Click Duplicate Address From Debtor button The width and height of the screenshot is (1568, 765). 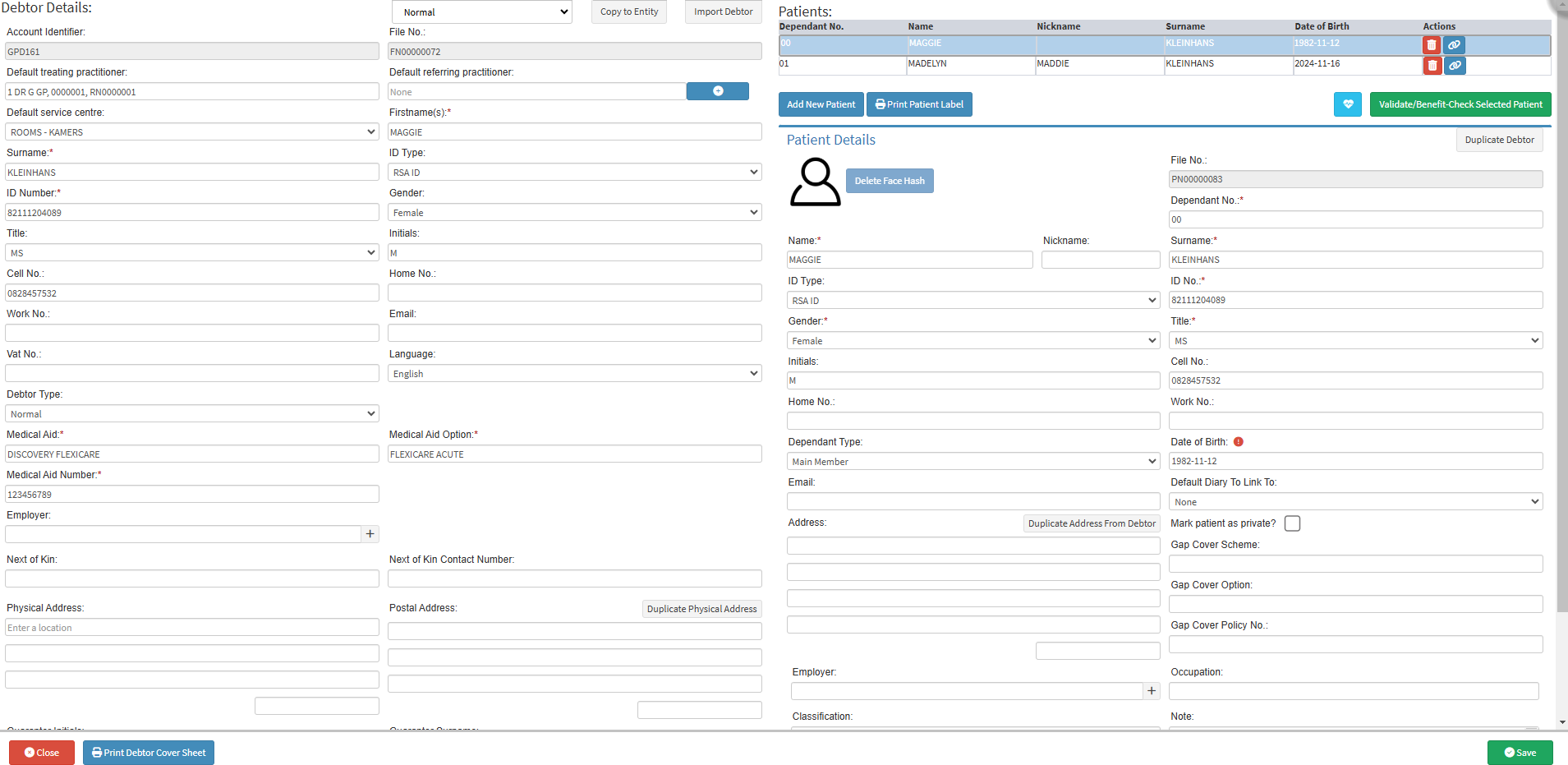1092,523
